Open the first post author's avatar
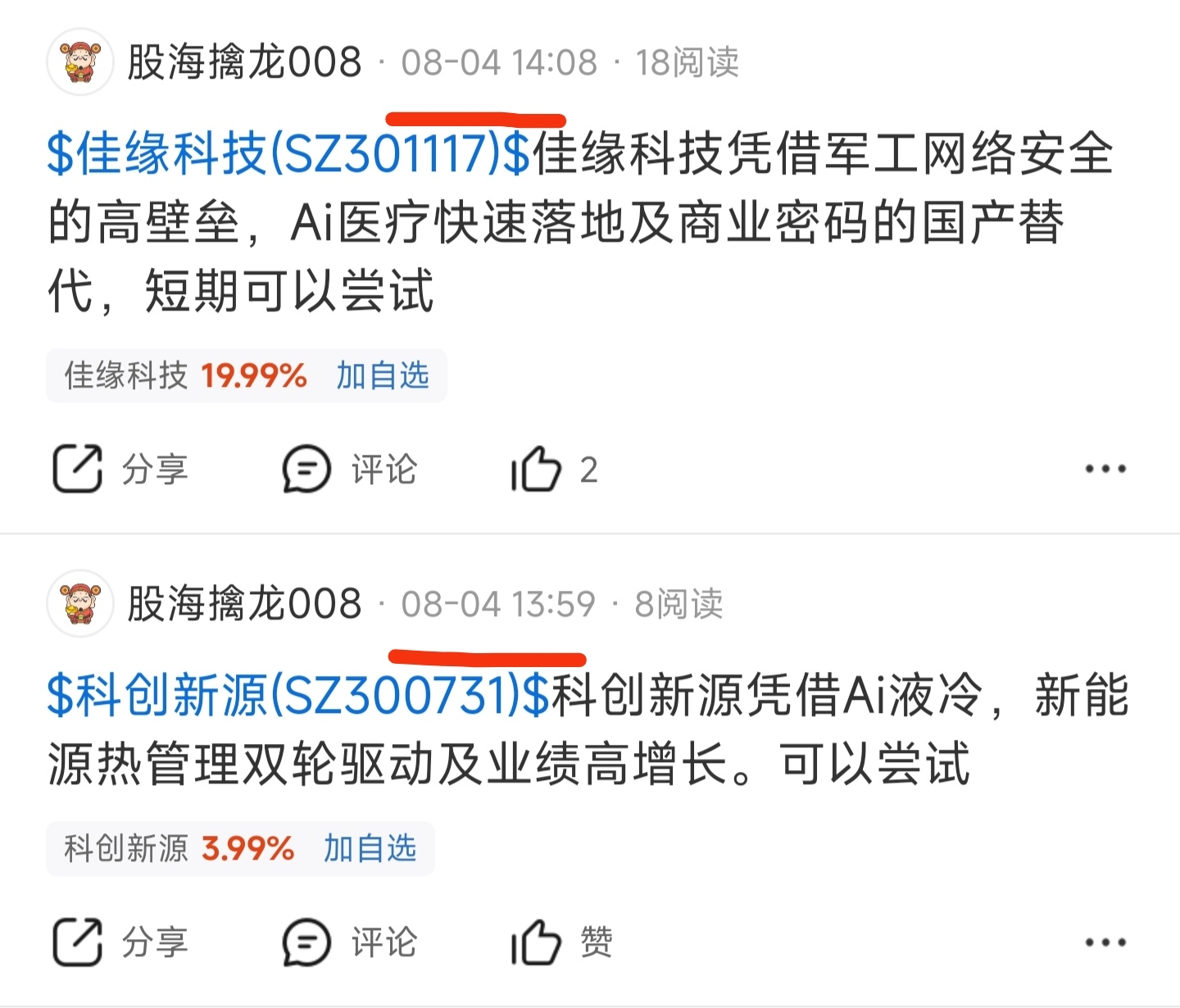 point(79,61)
